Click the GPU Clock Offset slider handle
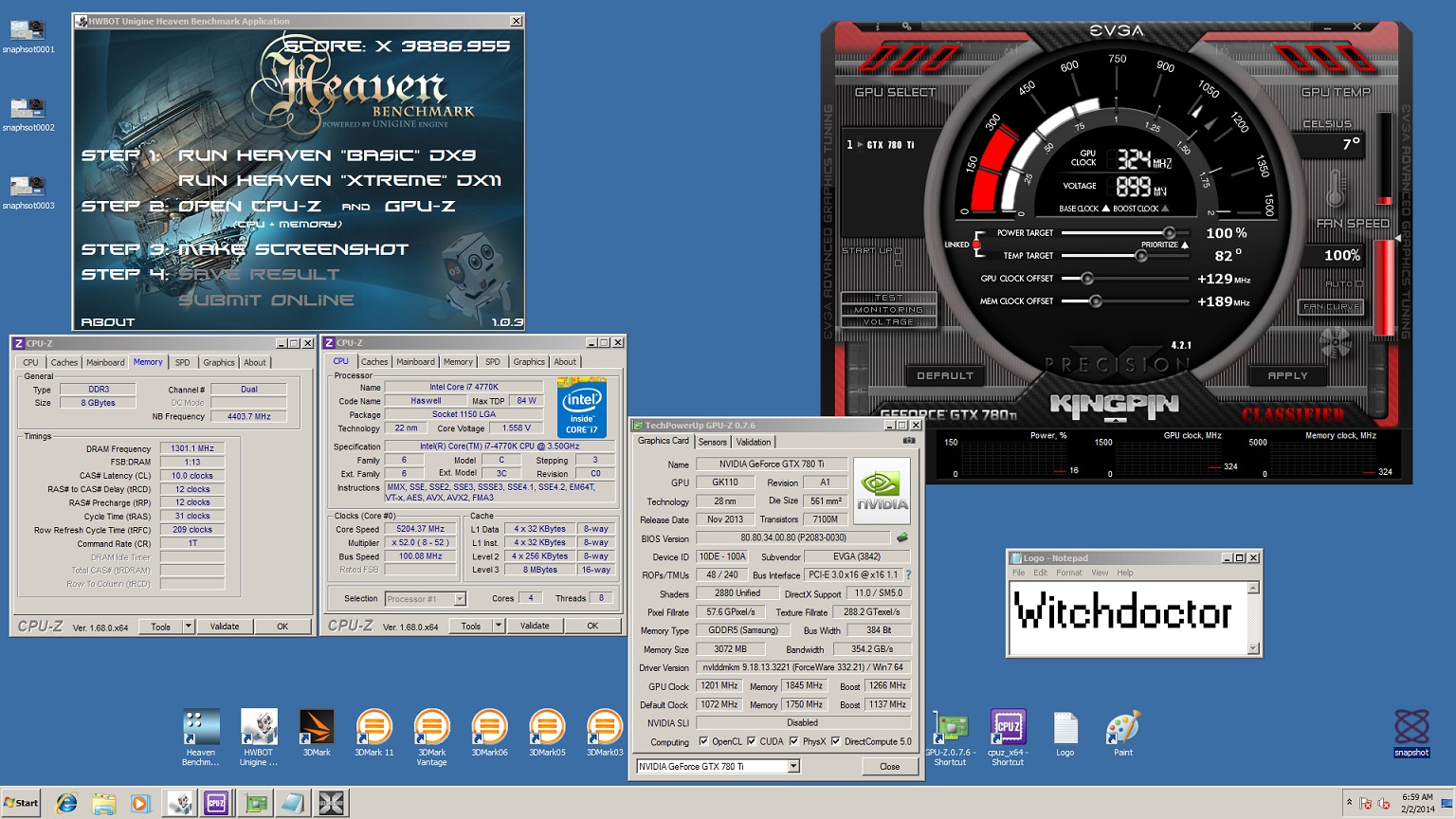 [x=1087, y=279]
